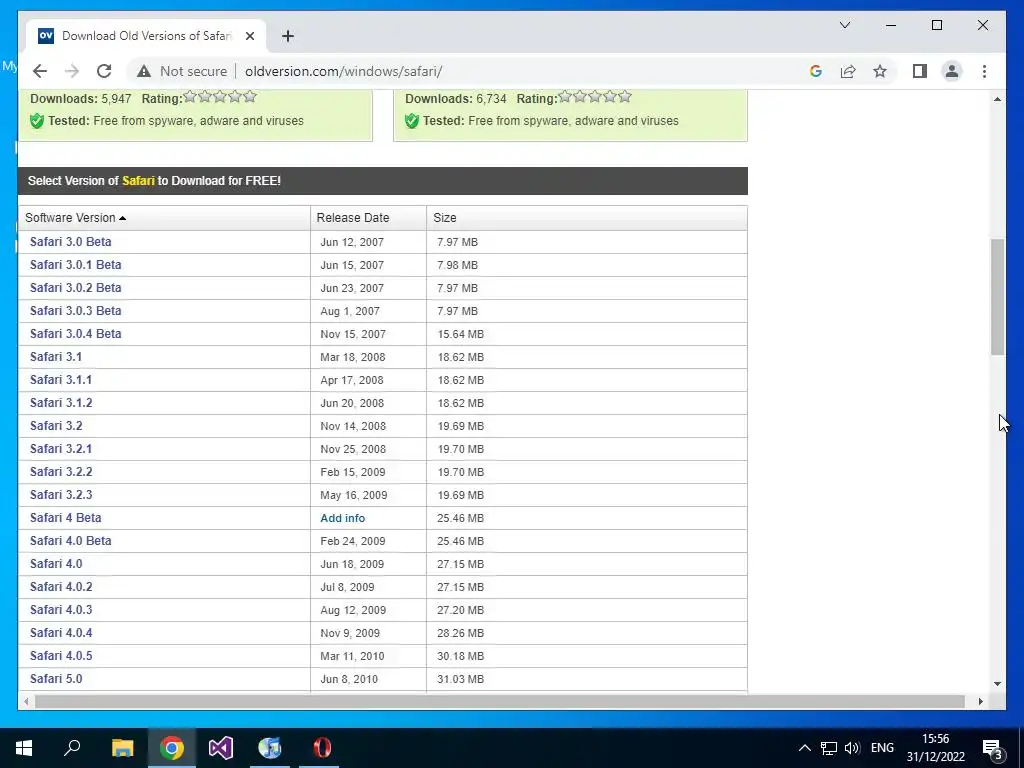Open the Google search icon in address bar
Screen dimensions: 1024x768
816,71
